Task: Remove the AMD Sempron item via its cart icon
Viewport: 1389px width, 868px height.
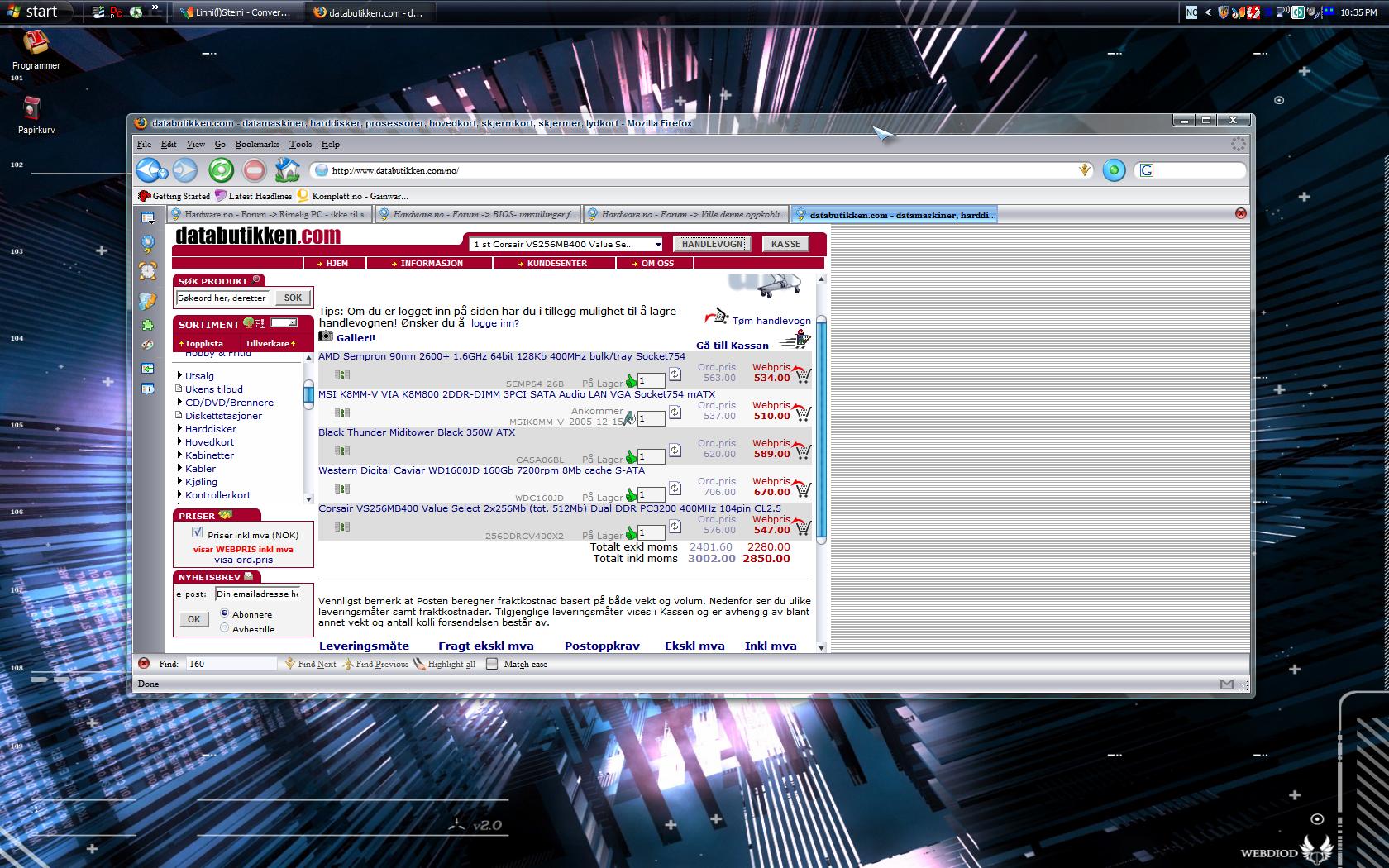Action: 802,374
